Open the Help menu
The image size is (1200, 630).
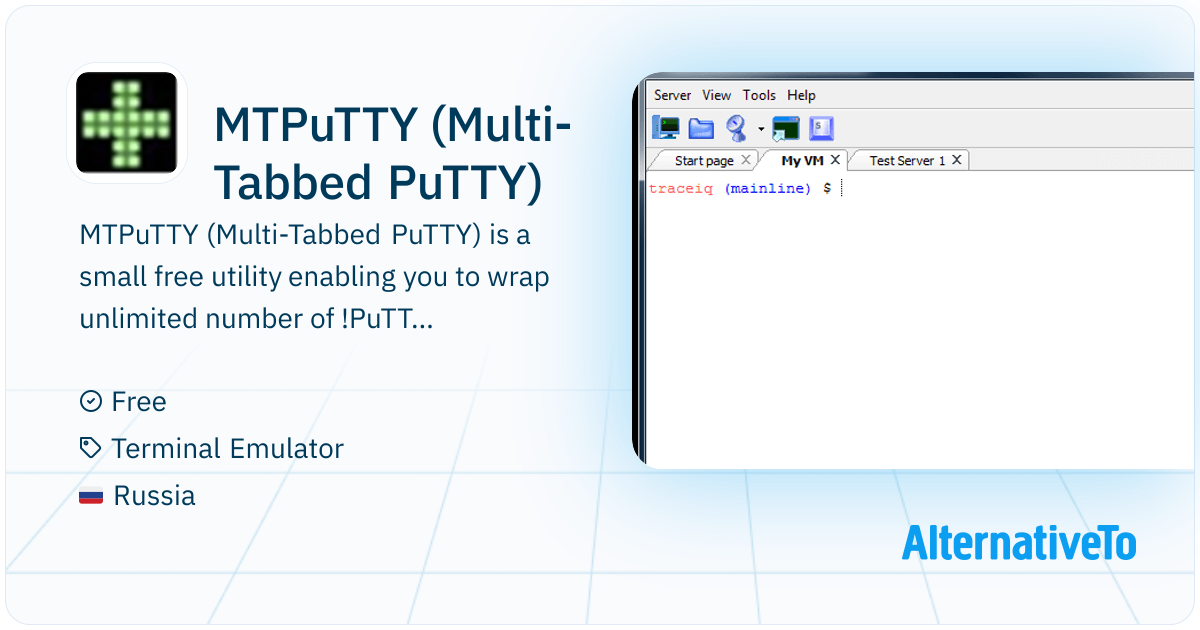801,95
